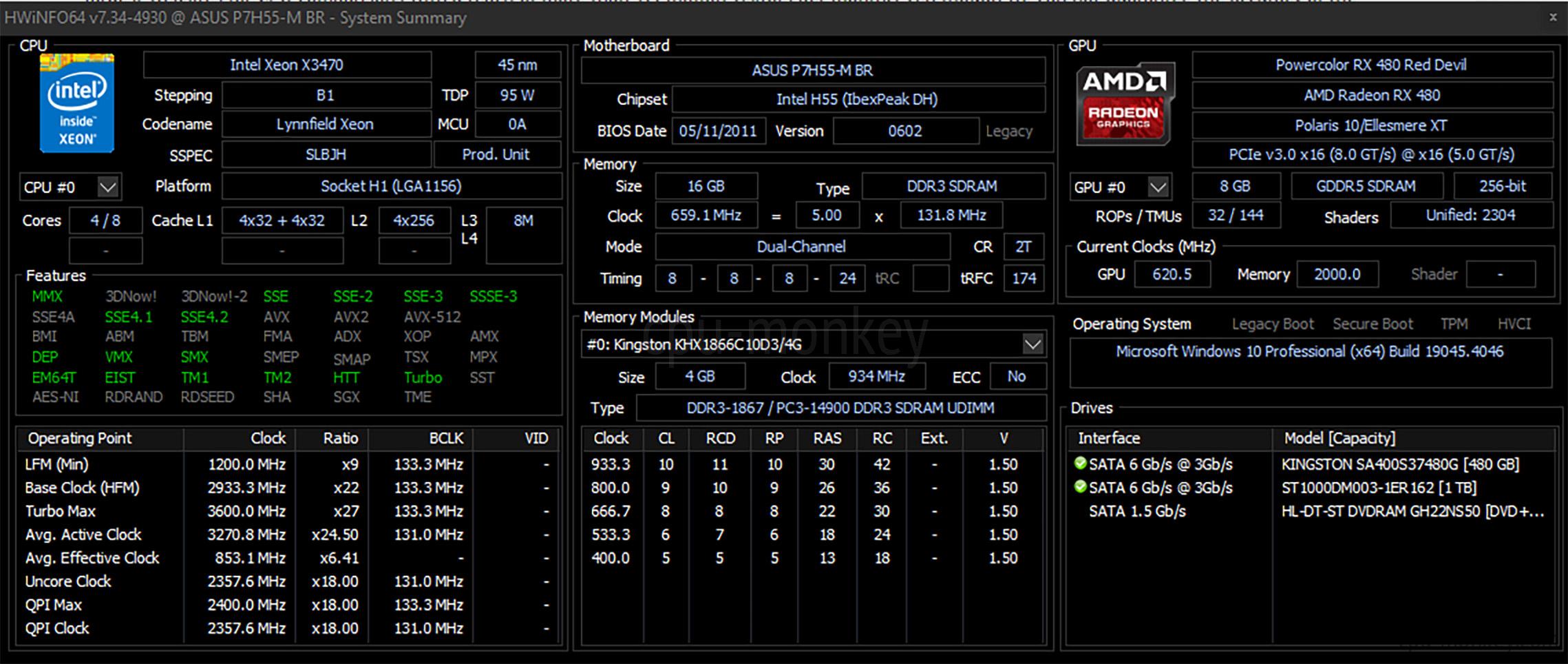This screenshot has width=1568, height=664.
Task: Click green status icon for ST1000DM003 drive
Action: [1080, 487]
